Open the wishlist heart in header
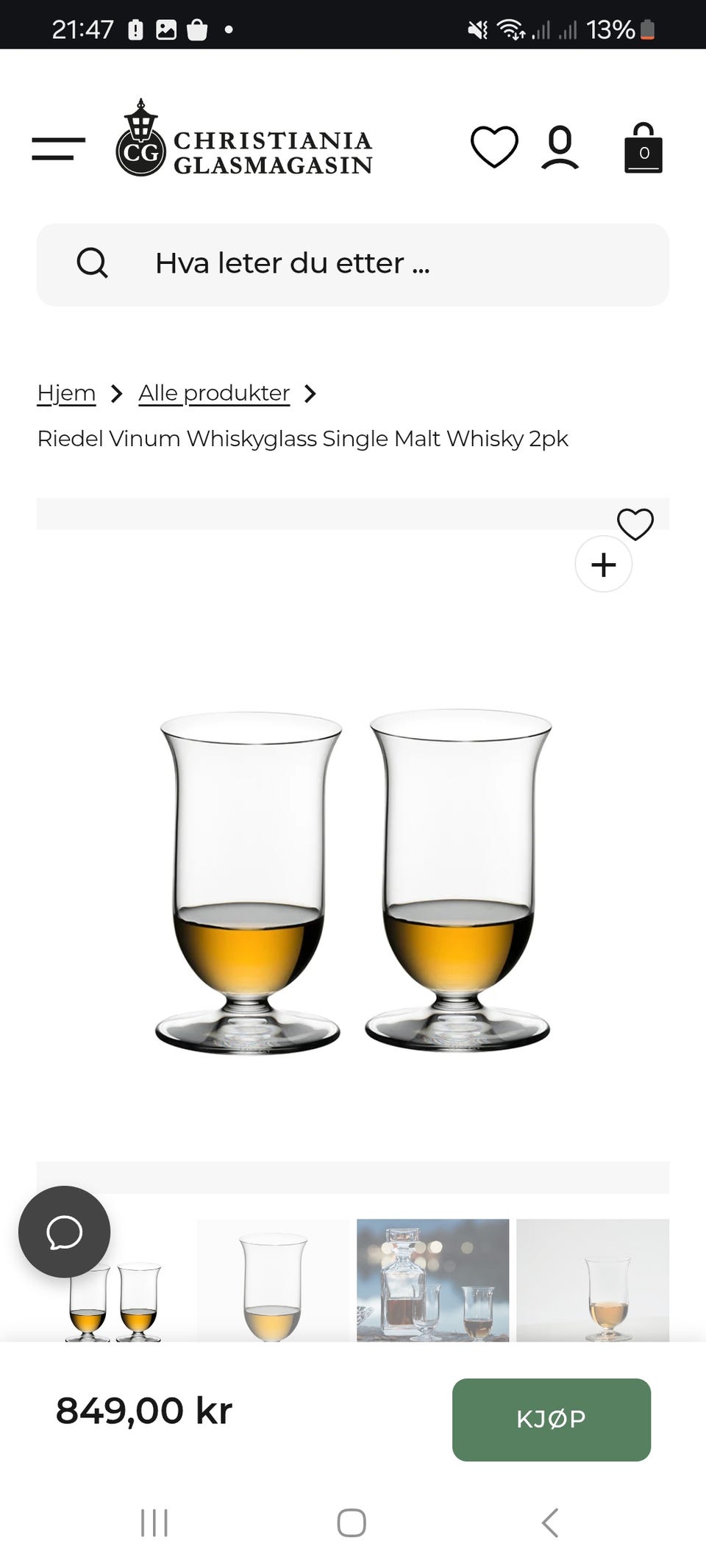 (x=494, y=146)
